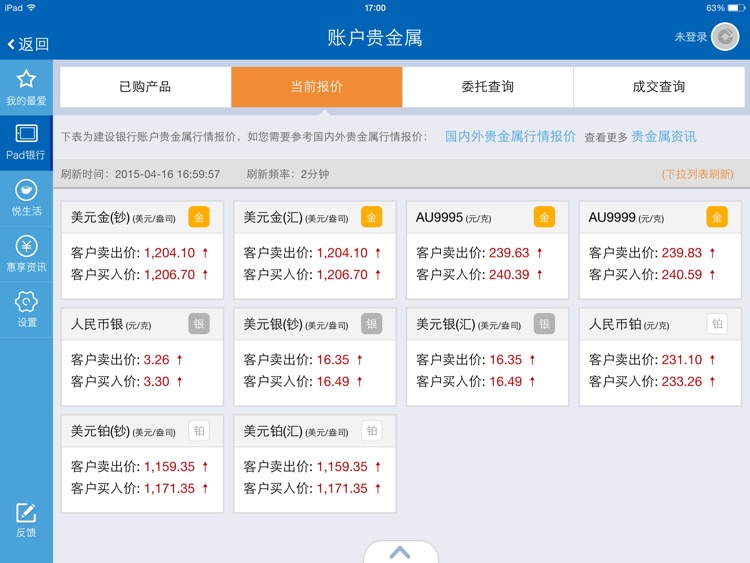This screenshot has height=563, width=750.
Task: Open 反馈 feedback pencil icon
Action: pyautogui.click(x=26, y=513)
